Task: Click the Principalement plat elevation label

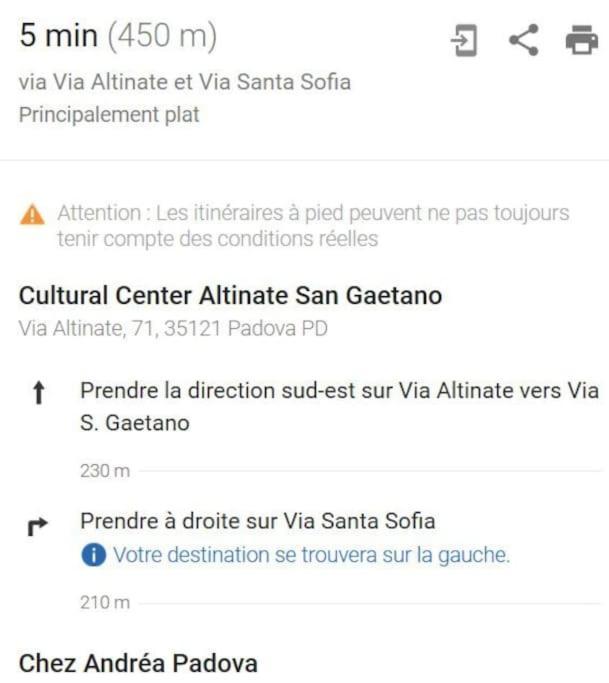Action: point(109,115)
